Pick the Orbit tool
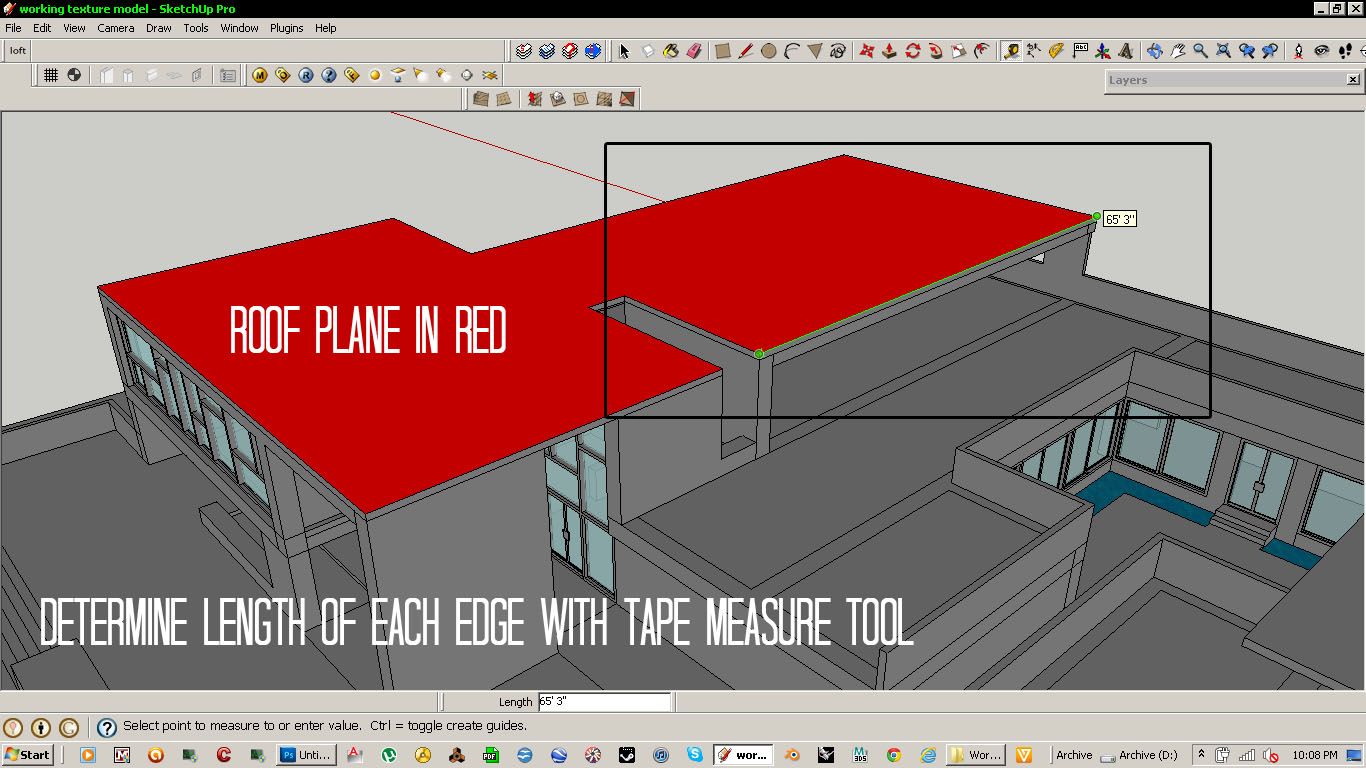 pos(1157,50)
